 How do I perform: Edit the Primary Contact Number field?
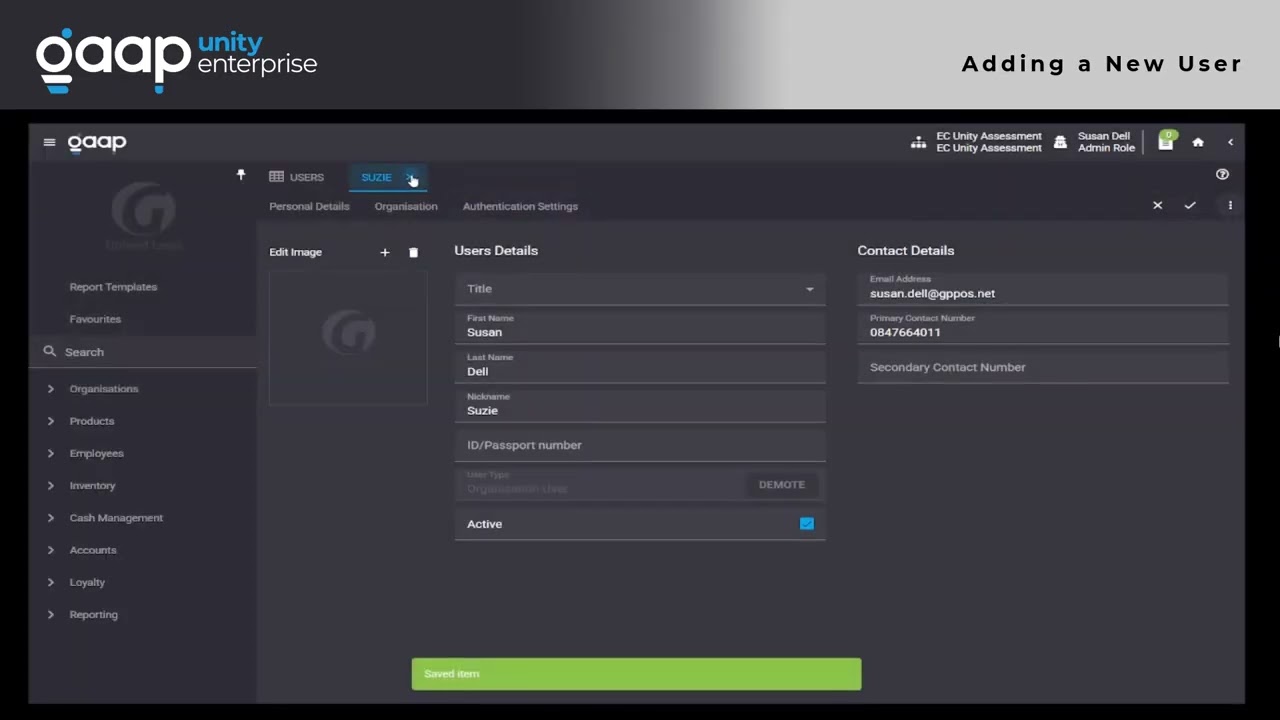click(1043, 327)
